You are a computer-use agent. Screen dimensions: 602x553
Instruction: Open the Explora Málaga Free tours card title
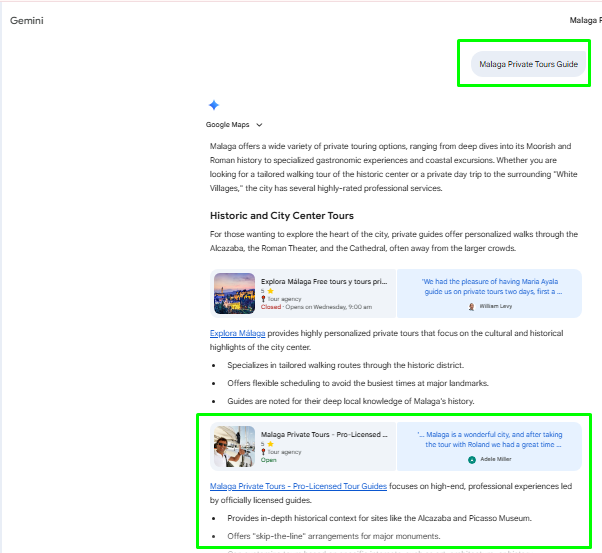click(323, 283)
